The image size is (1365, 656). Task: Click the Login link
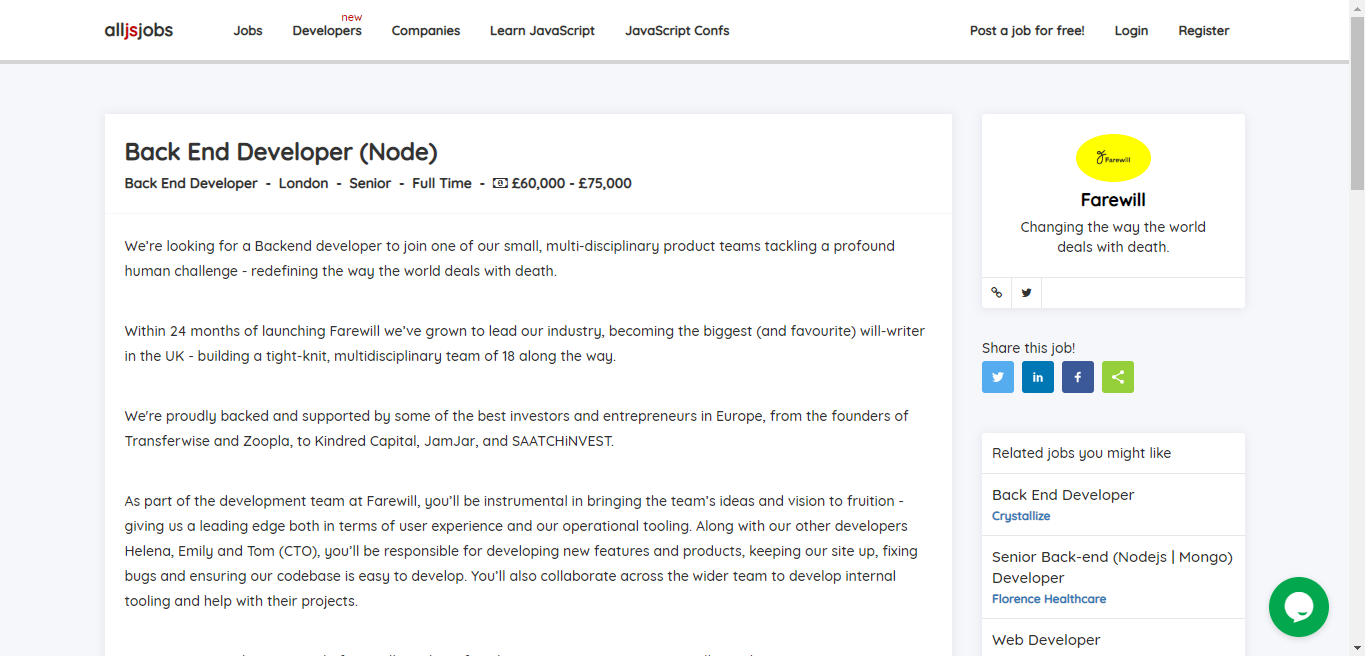click(x=1131, y=30)
